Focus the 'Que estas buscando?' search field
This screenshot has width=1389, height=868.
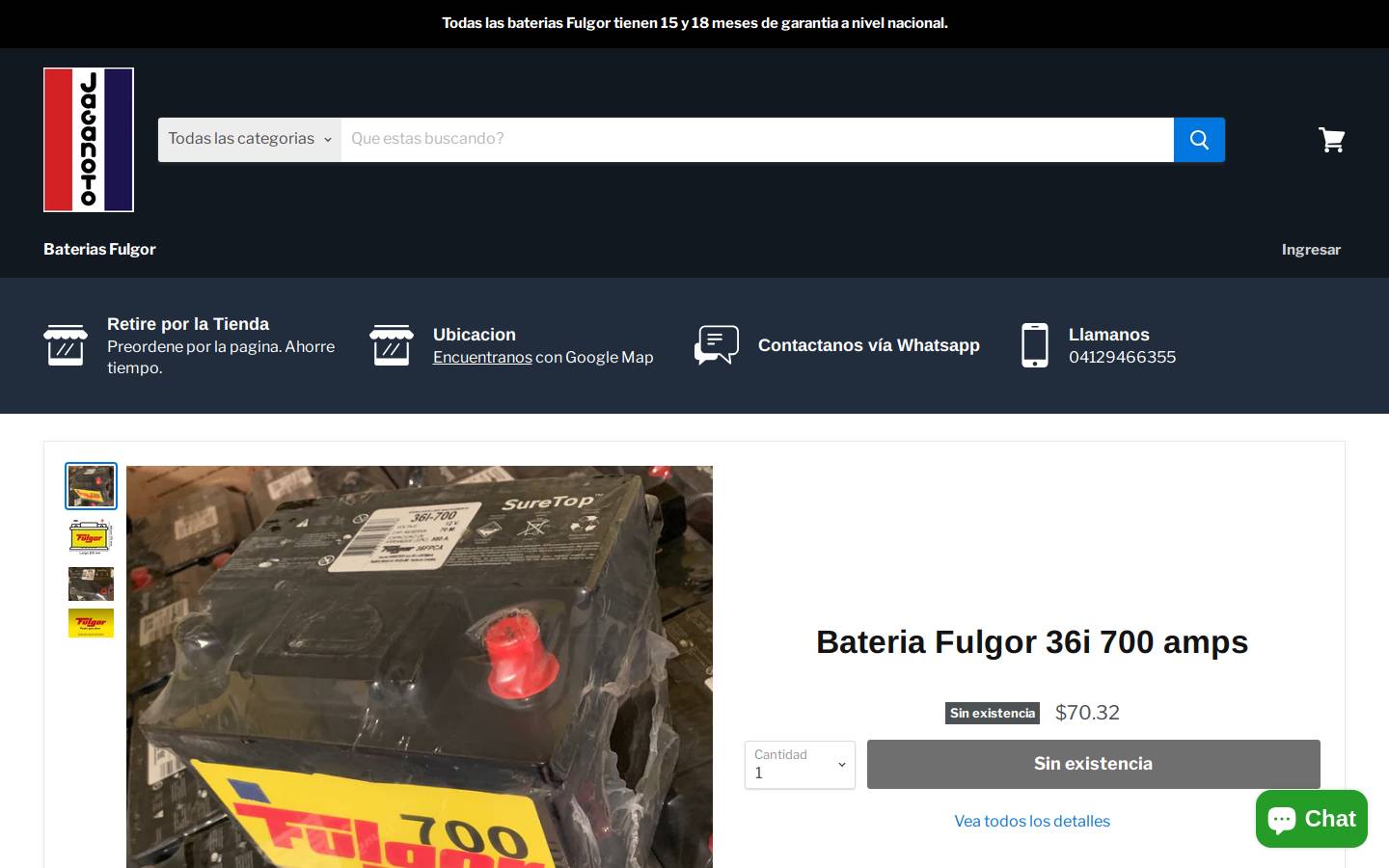757,139
